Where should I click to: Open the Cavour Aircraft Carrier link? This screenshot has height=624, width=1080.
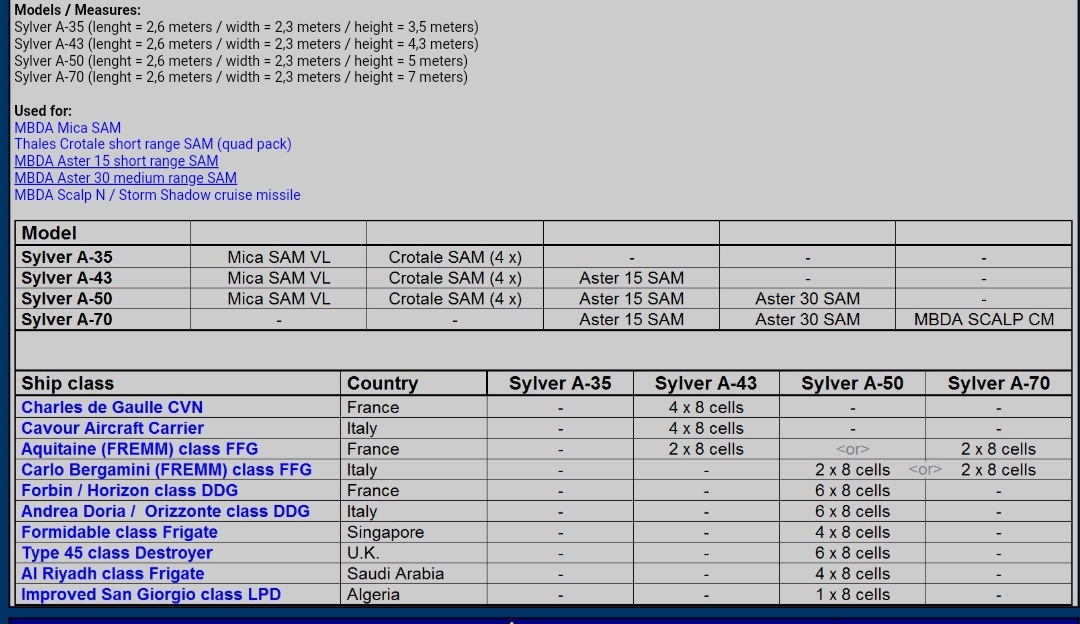point(112,428)
